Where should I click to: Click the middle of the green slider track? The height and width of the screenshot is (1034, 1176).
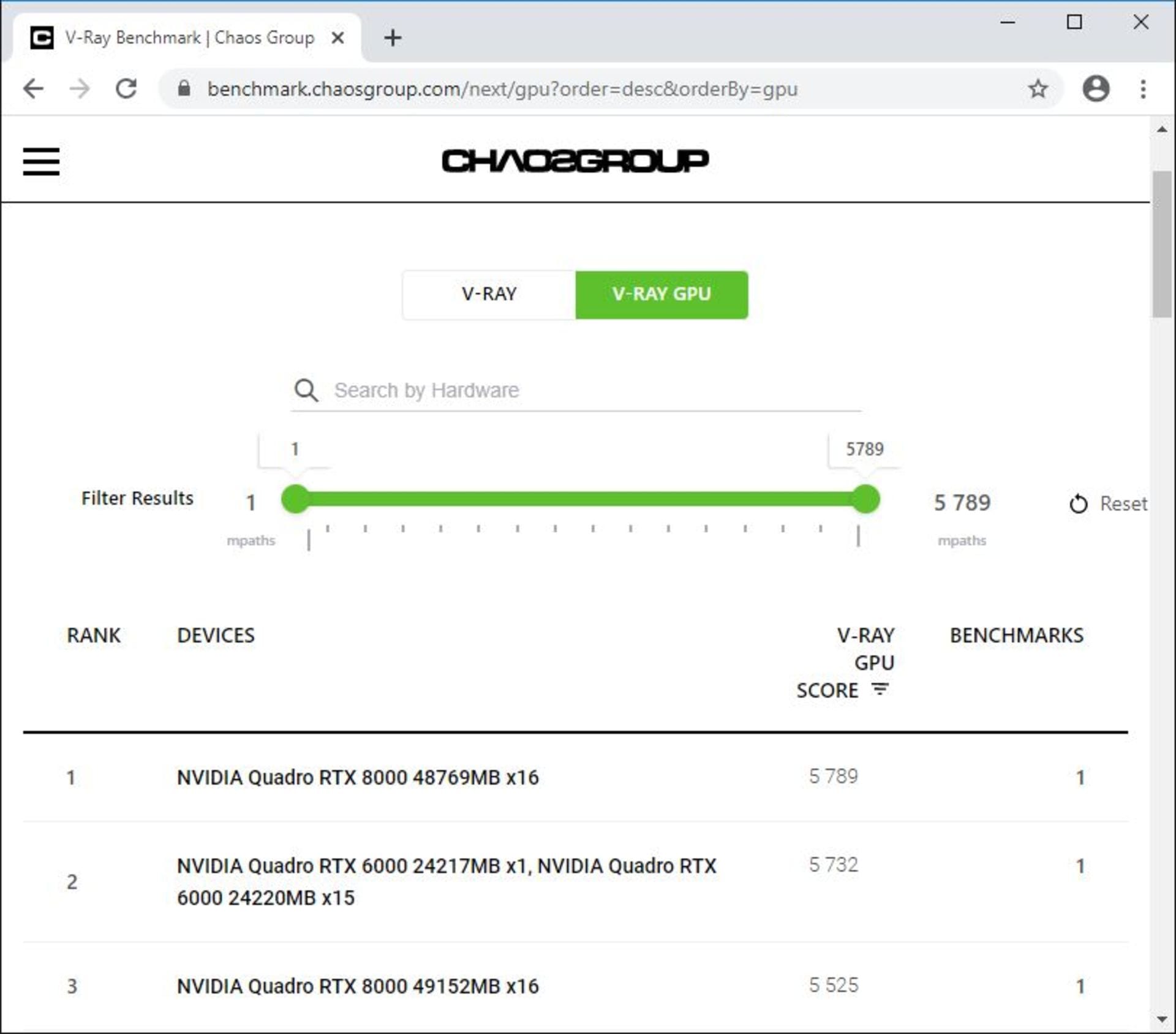581,499
